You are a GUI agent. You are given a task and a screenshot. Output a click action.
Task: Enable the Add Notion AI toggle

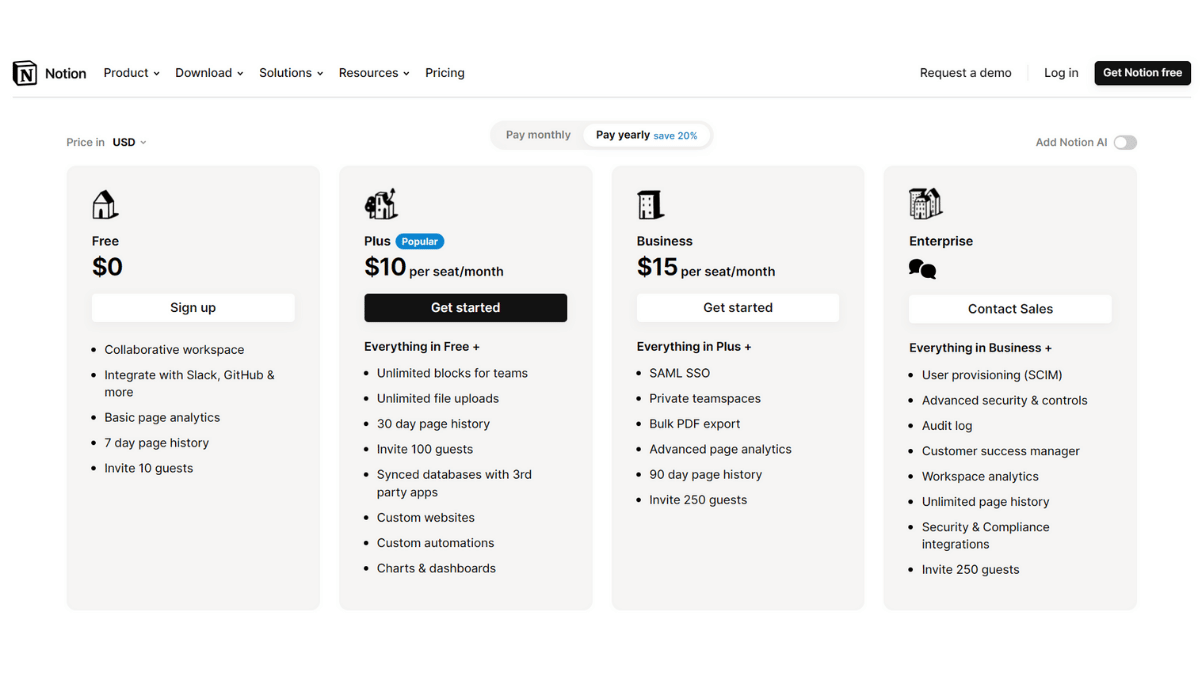tap(1125, 142)
